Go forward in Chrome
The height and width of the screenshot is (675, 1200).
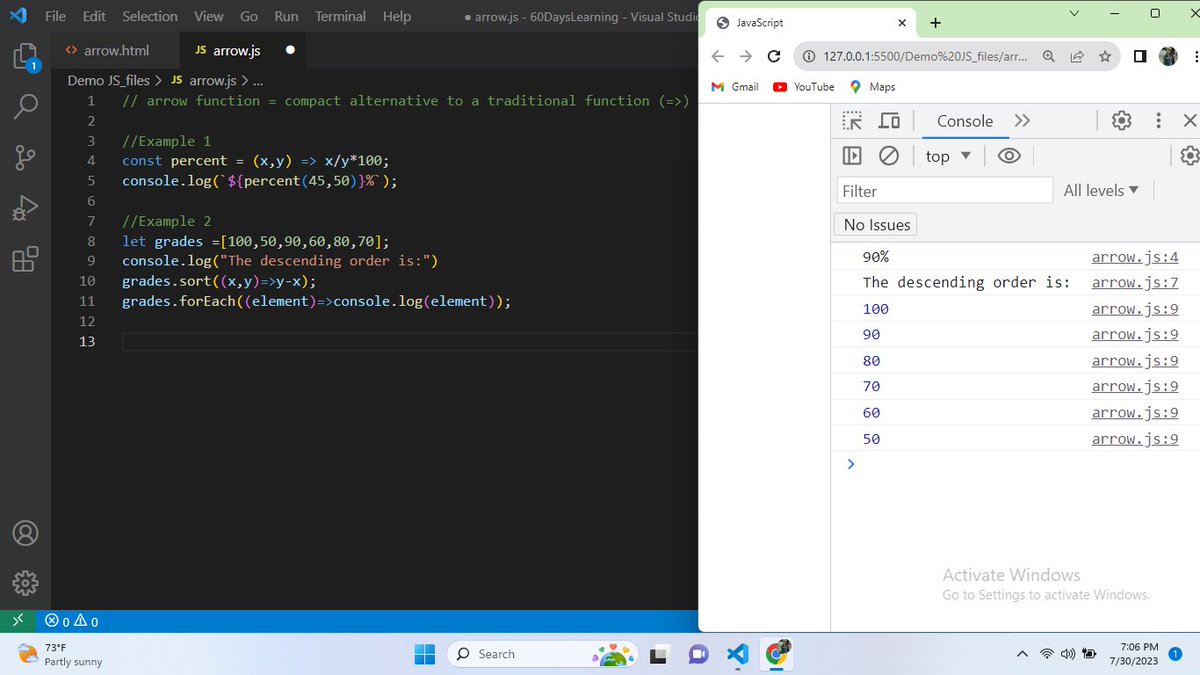tap(745, 57)
